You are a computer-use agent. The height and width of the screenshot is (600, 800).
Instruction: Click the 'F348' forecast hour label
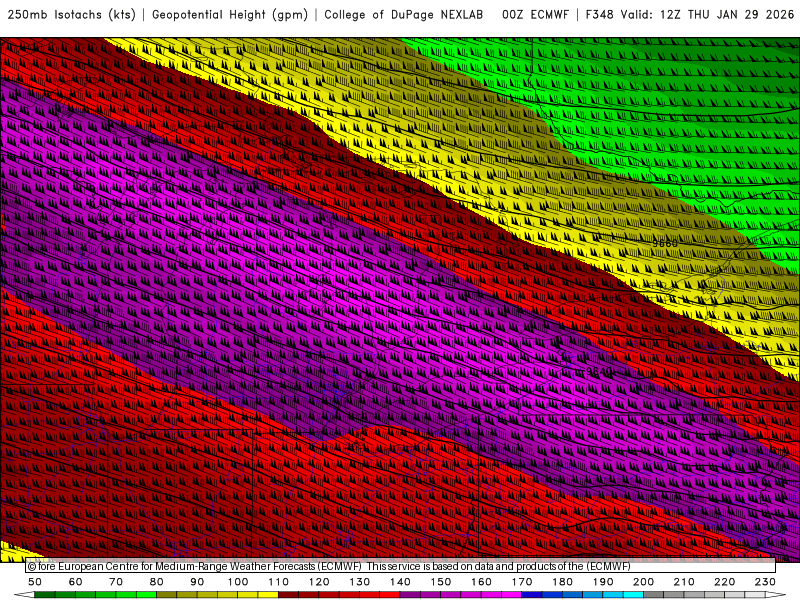599,15
